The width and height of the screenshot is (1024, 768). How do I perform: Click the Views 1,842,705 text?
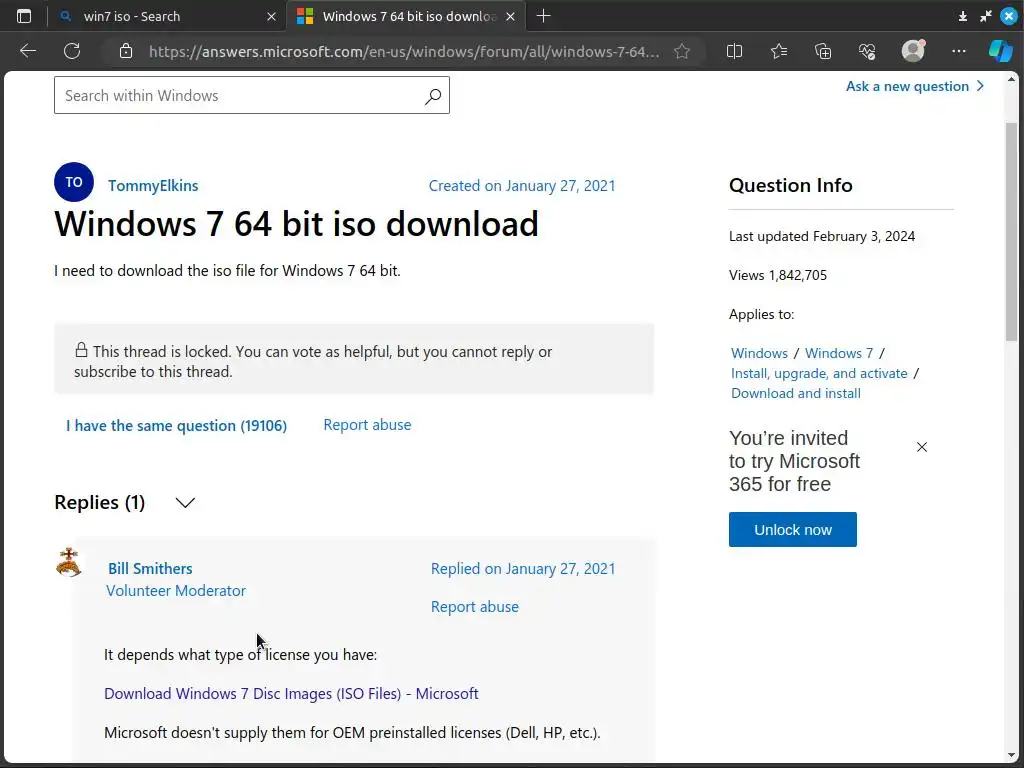pyautogui.click(x=778, y=276)
